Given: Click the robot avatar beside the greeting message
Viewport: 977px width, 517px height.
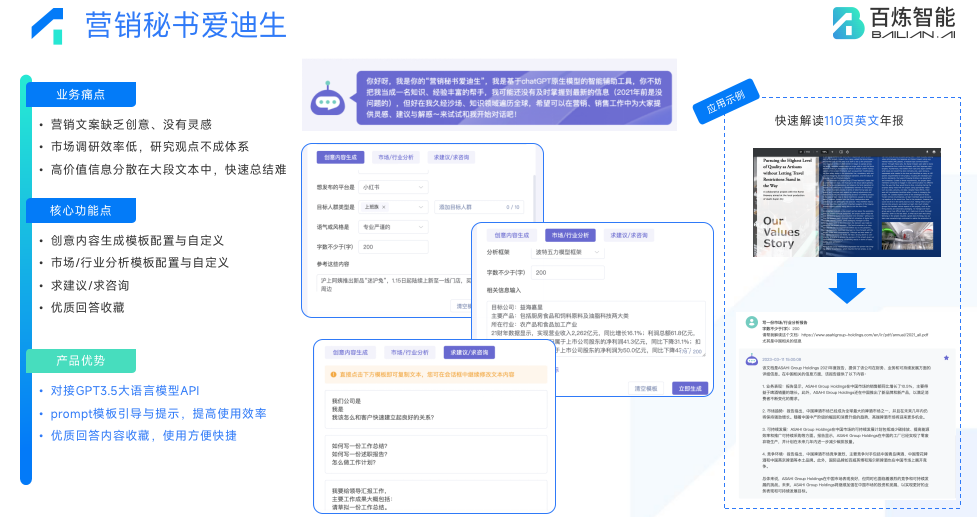Looking at the screenshot, I should click(x=327, y=98).
